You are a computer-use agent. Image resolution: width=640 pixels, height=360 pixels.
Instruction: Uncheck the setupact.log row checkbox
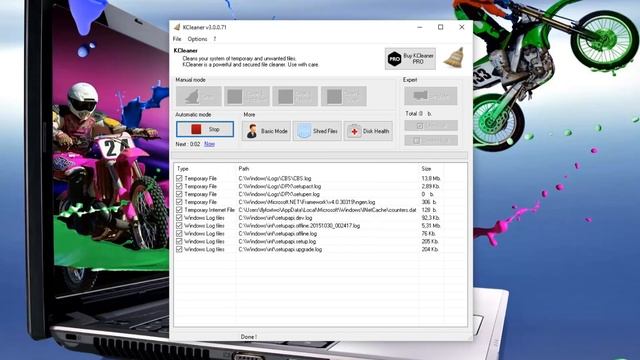point(179,186)
